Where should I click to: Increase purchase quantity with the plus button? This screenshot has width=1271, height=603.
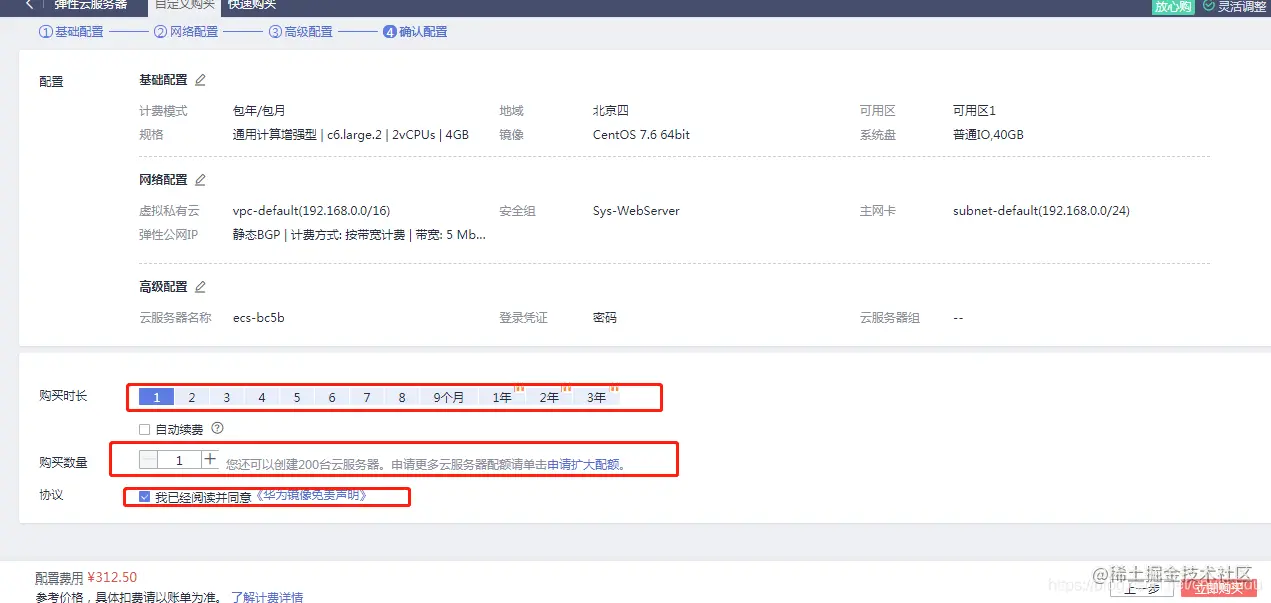209,460
